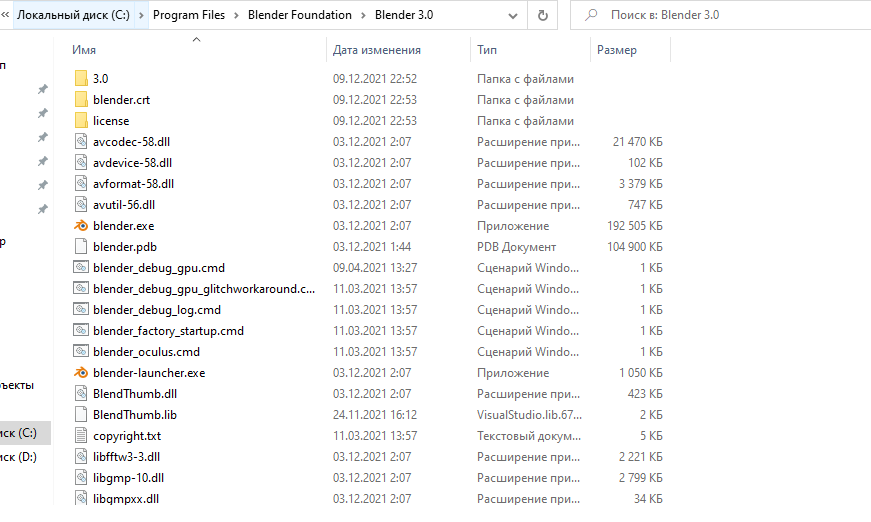This screenshot has width=871, height=522.
Task: Click the VisualStudio.lib.67... type cell
Action: tap(529, 415)
